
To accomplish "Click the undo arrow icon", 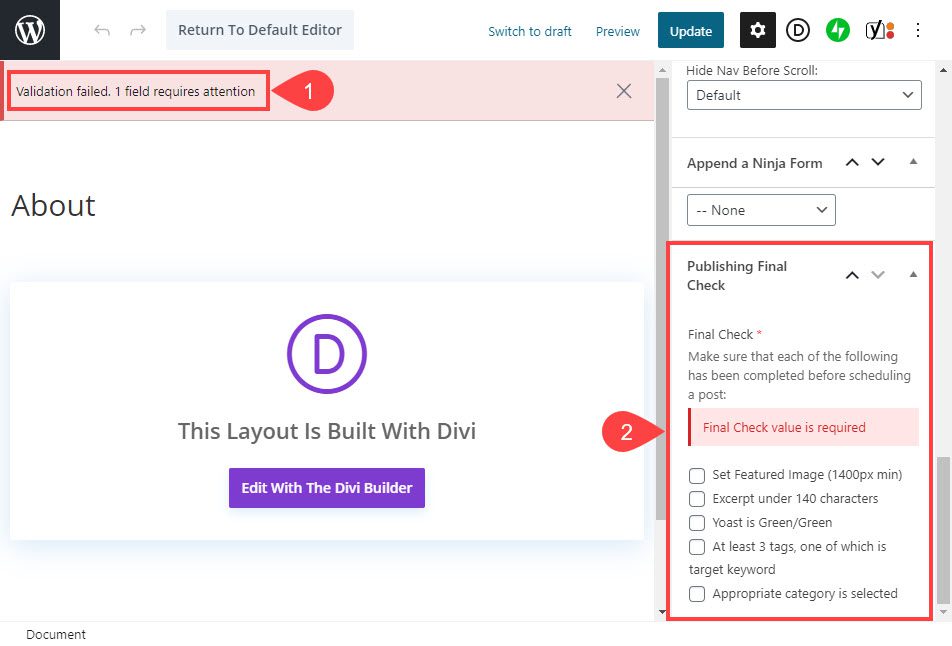I will [102, 31].
